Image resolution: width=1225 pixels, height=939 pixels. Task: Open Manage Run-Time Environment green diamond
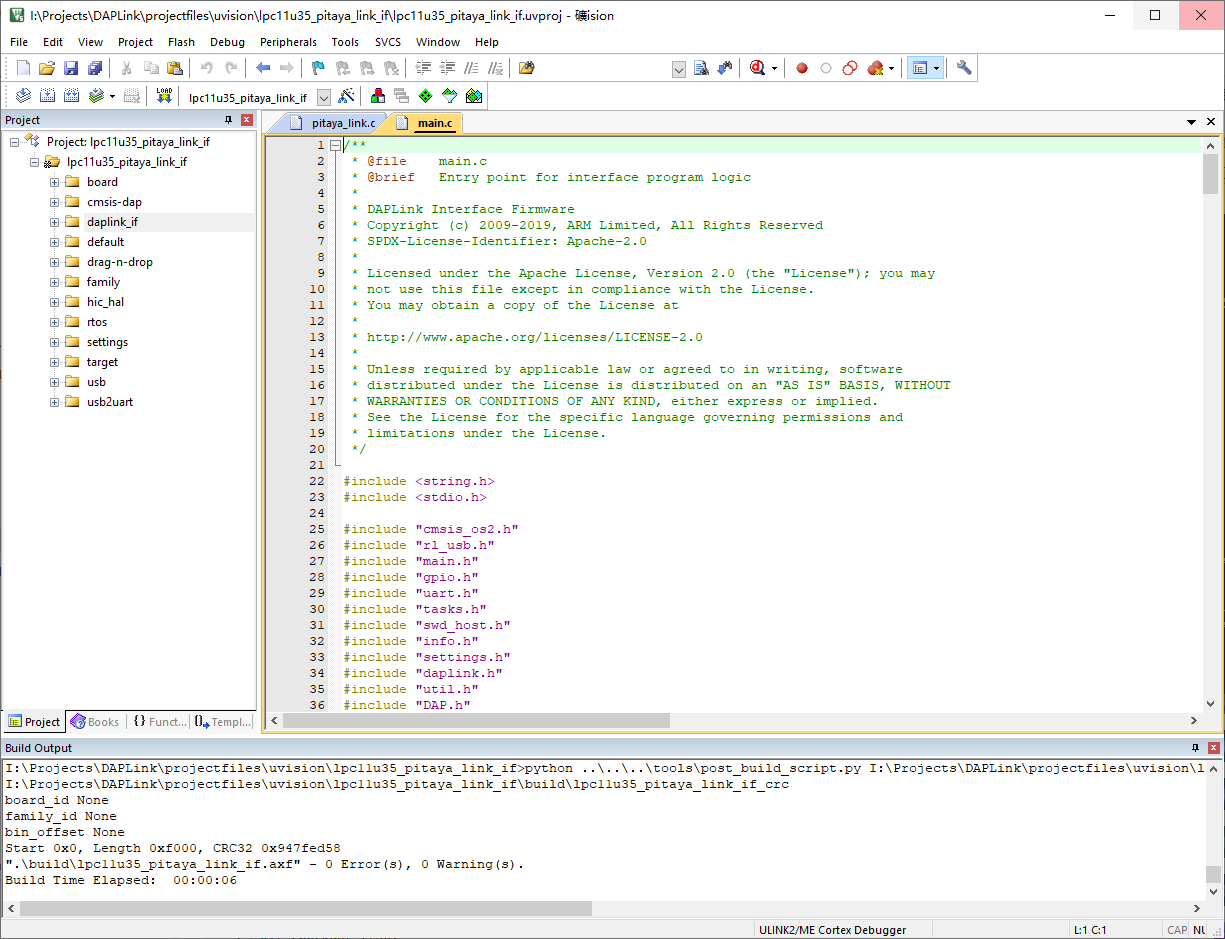coord(426,96)
